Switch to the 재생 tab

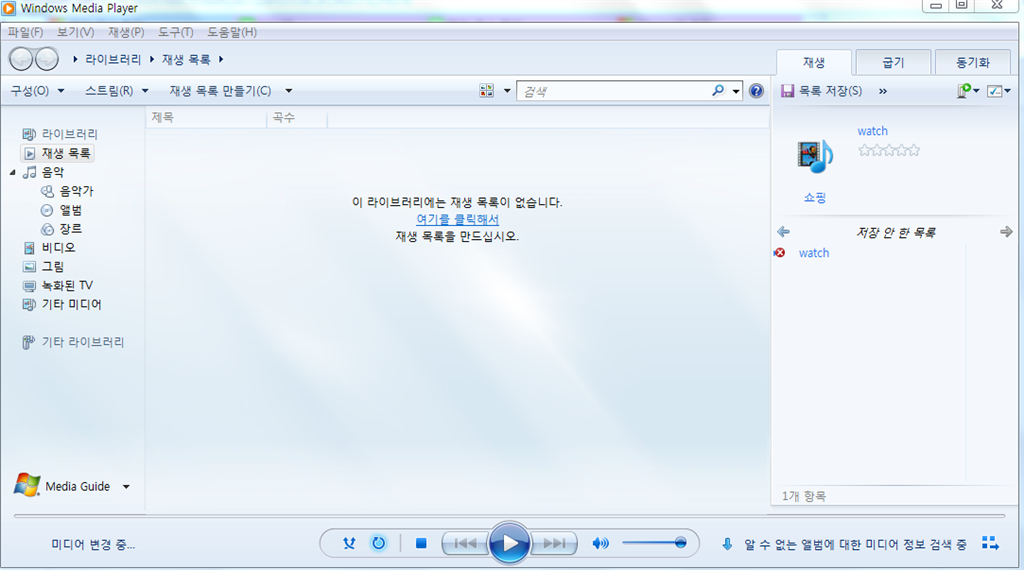814,63
